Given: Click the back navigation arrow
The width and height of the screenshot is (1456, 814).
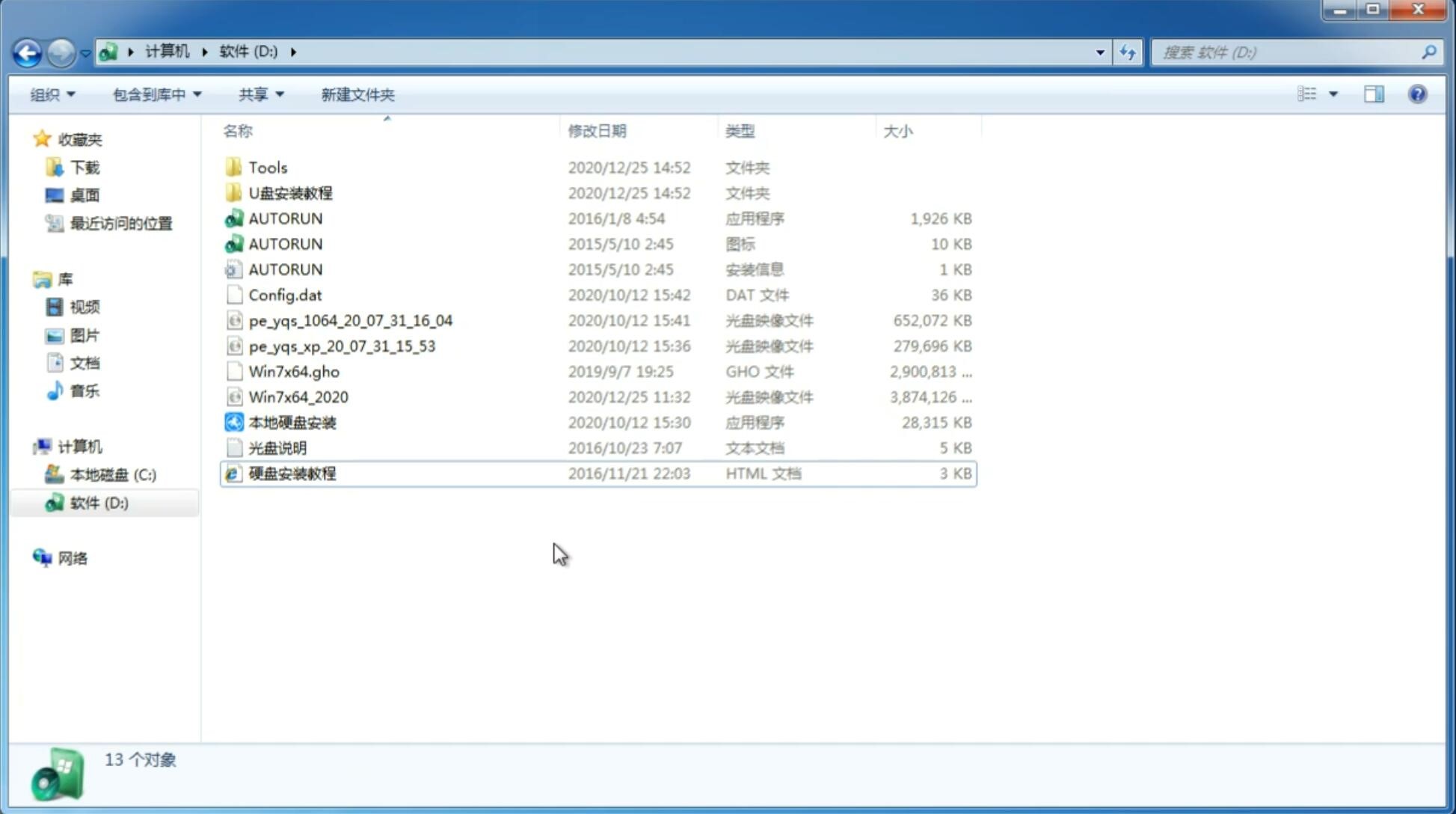Looking at the screenshot, I should tap(27, 51).
